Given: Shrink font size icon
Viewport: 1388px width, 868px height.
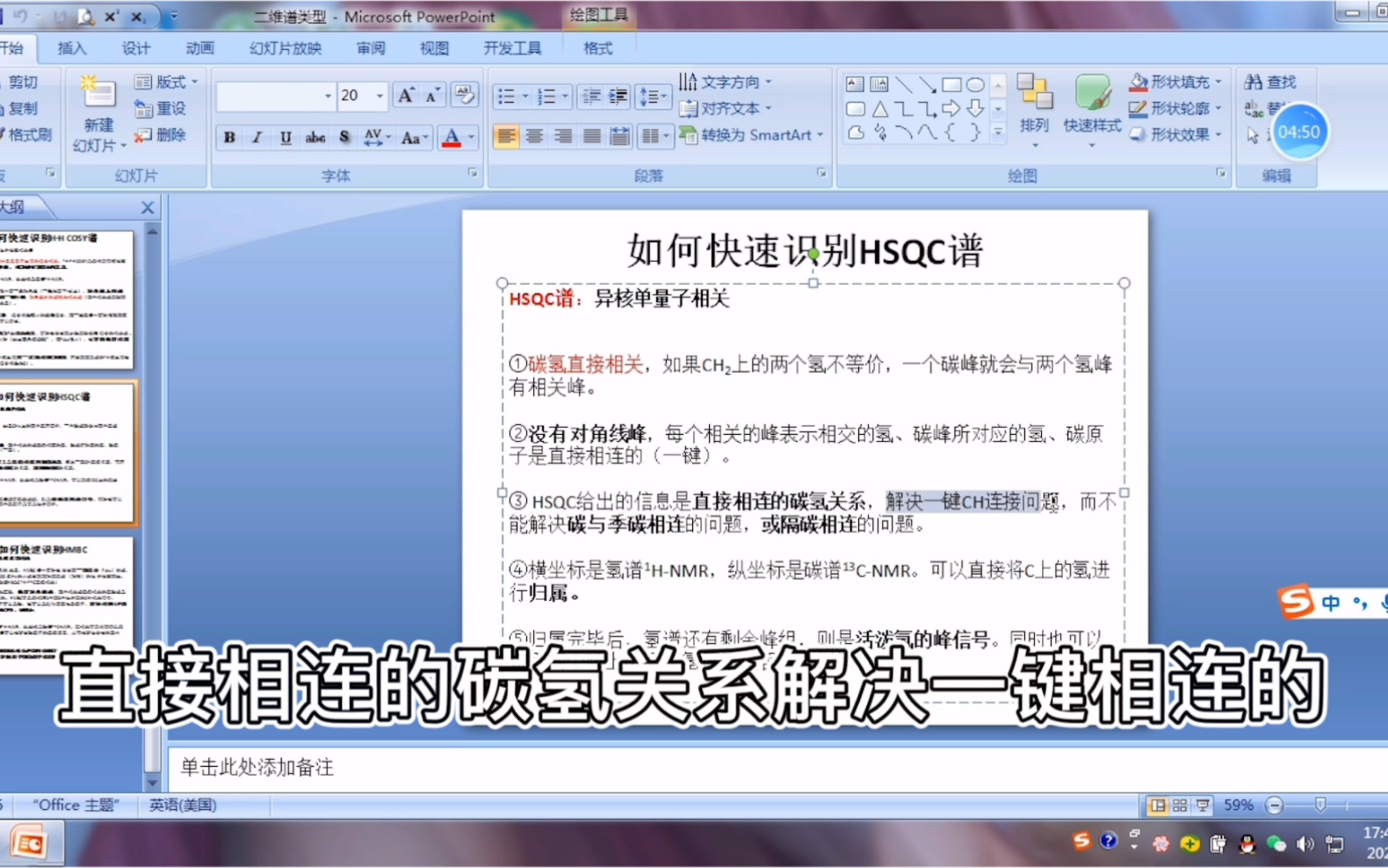Looking at the screenshot, I should click(x=432, y=96).
